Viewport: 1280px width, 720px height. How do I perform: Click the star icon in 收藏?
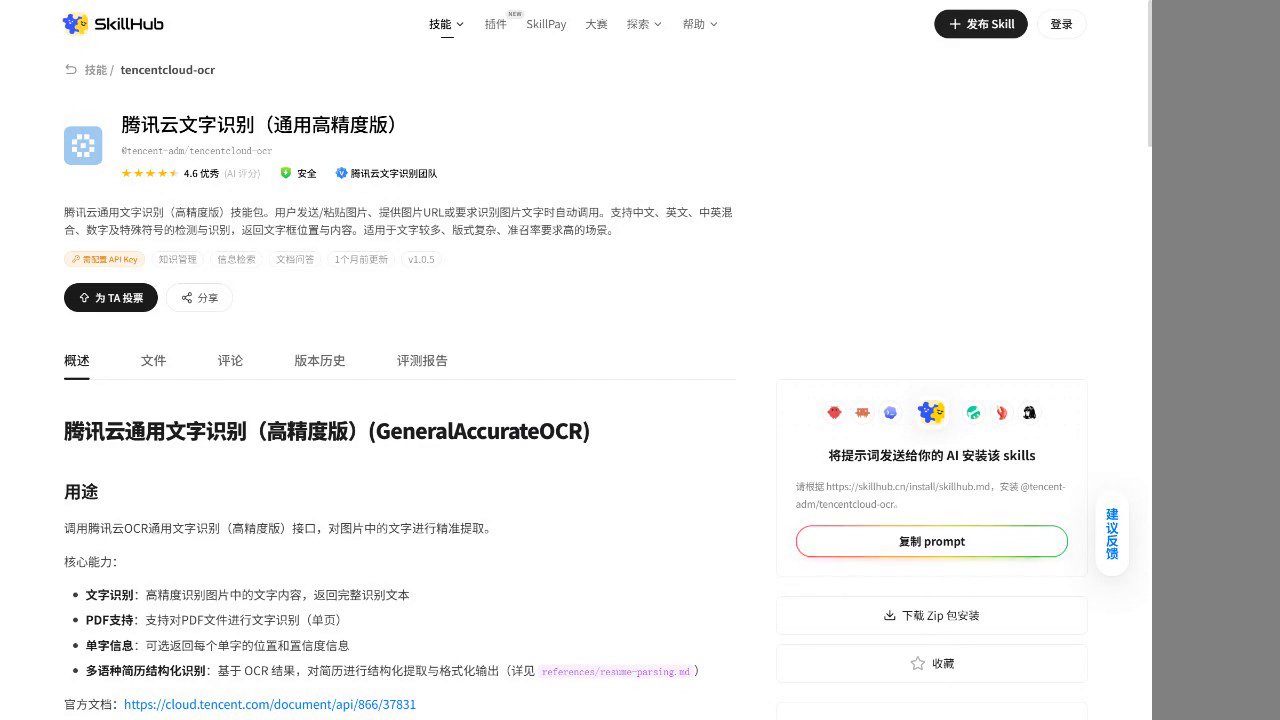pyautogui.click(x=918, y=663)
